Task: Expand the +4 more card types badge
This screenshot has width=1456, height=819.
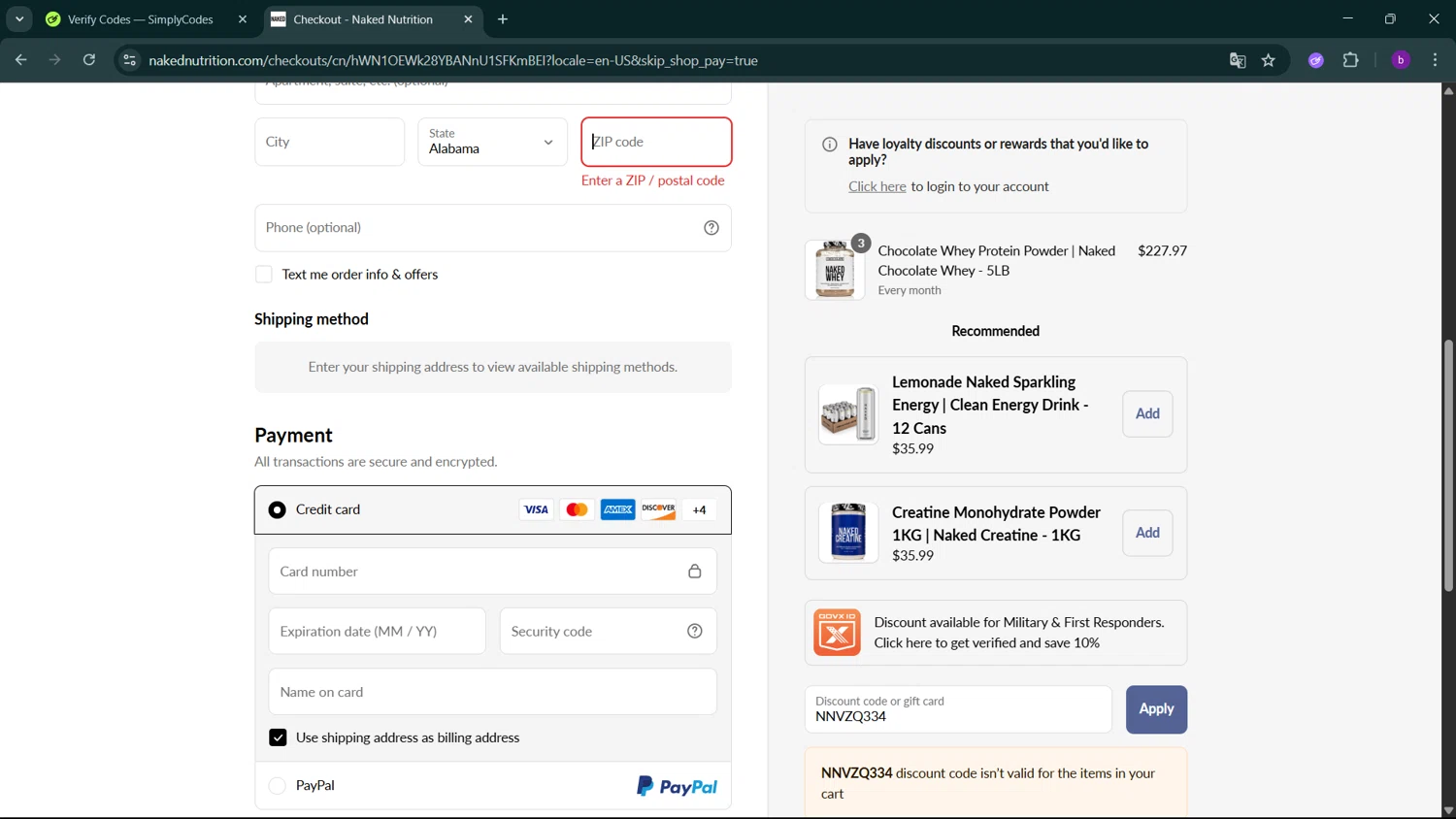Action: tap(699, 510)
